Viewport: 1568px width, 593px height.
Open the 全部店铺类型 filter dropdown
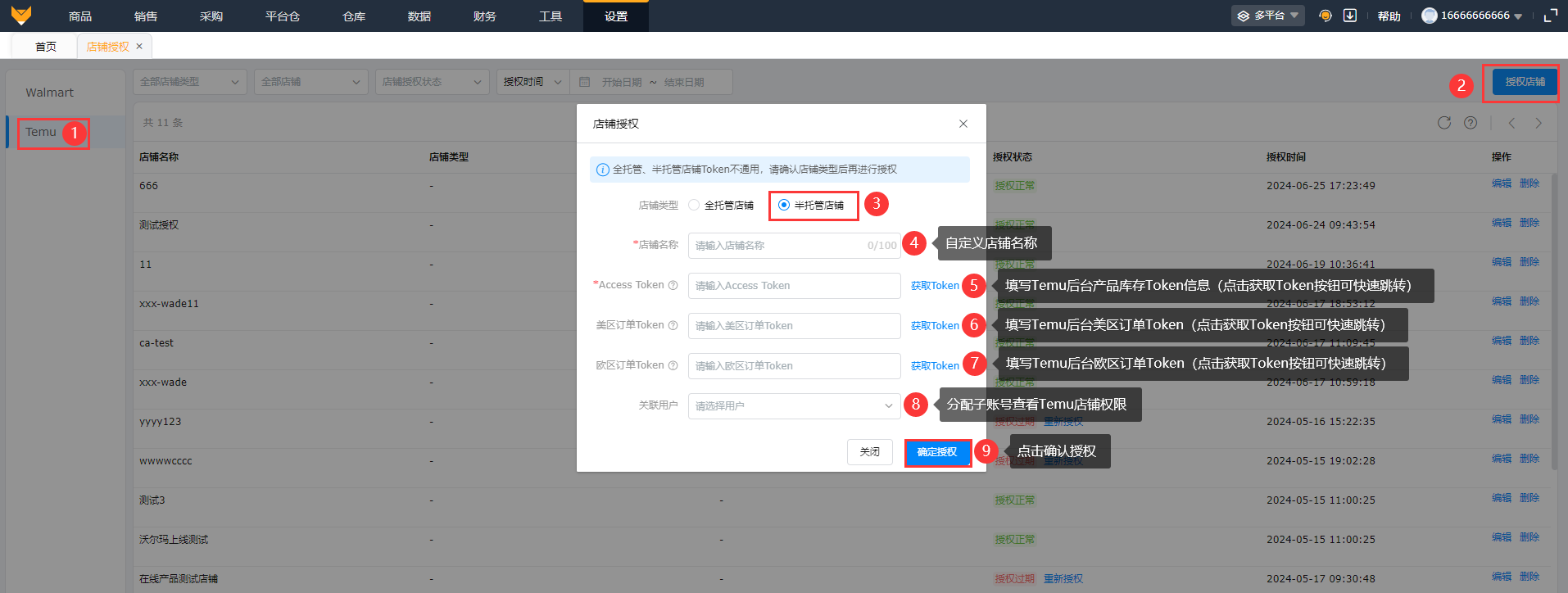[189, 82]
